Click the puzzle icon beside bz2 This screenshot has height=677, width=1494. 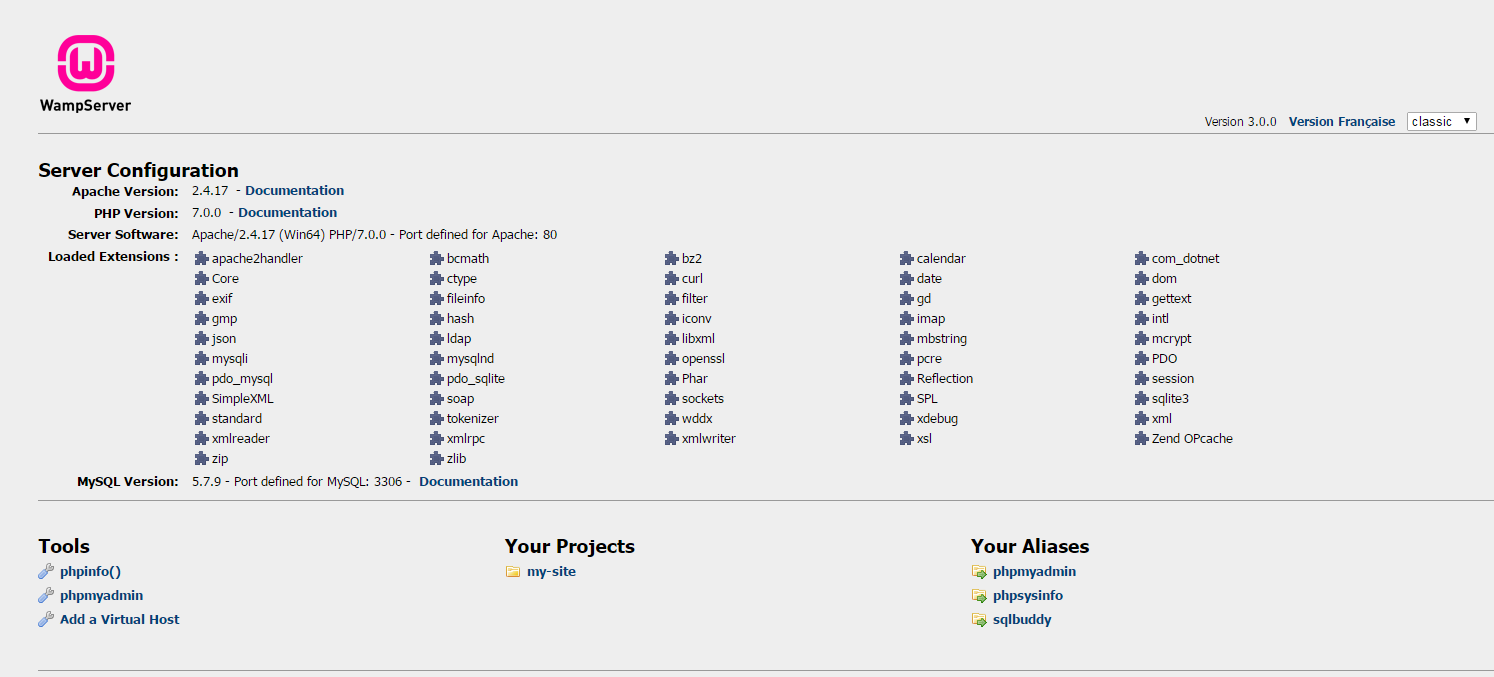point(672,258)
